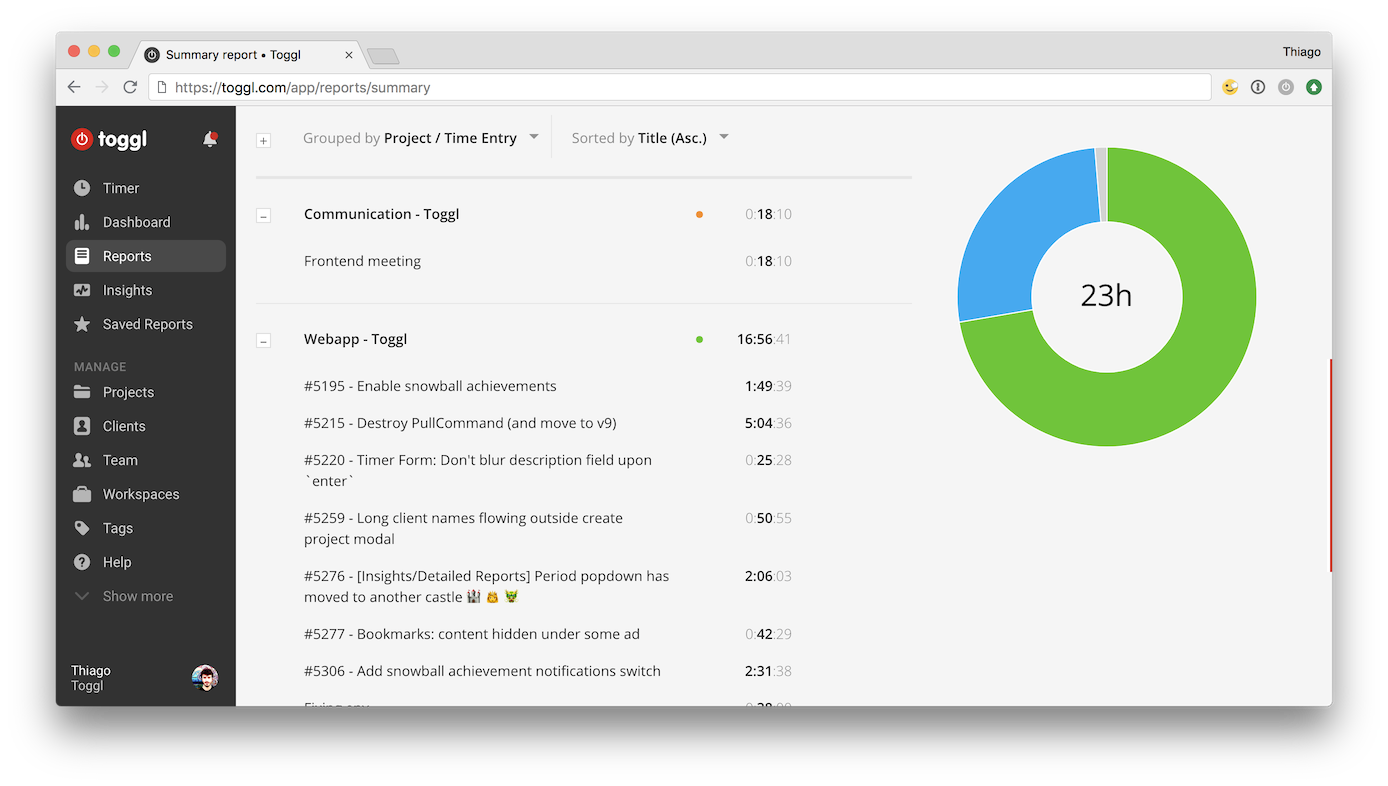Click the browser address bar

680,87
